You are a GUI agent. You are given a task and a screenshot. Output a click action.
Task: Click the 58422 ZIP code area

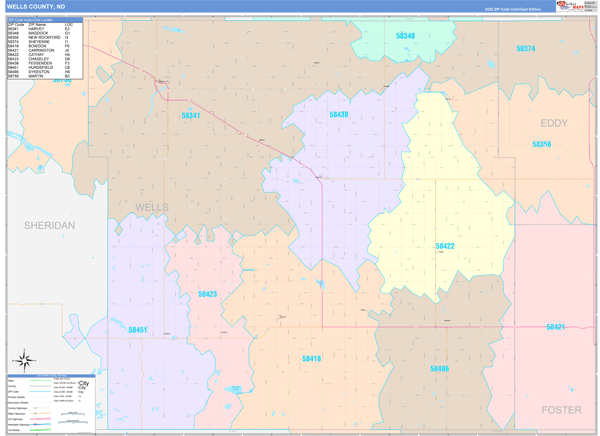click(444, 246)
